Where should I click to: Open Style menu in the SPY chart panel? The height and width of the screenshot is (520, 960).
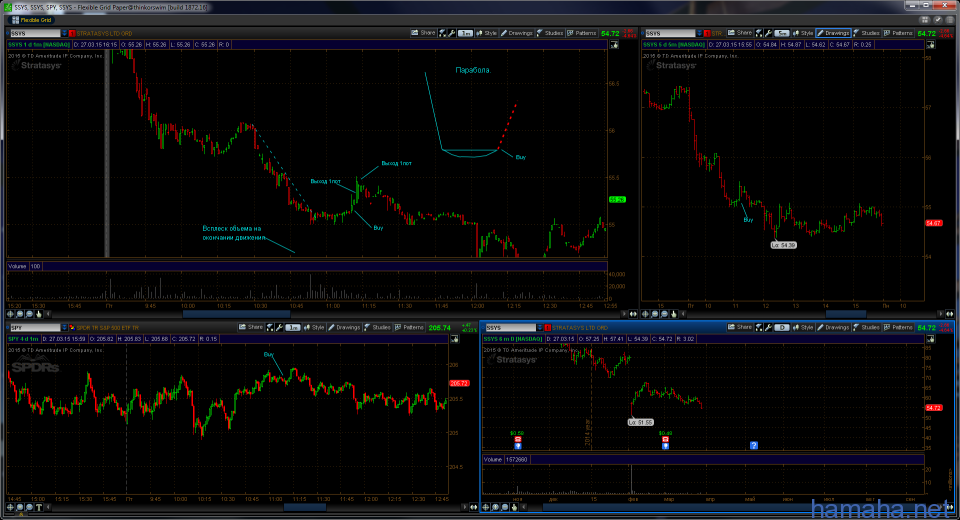[314, 328]
